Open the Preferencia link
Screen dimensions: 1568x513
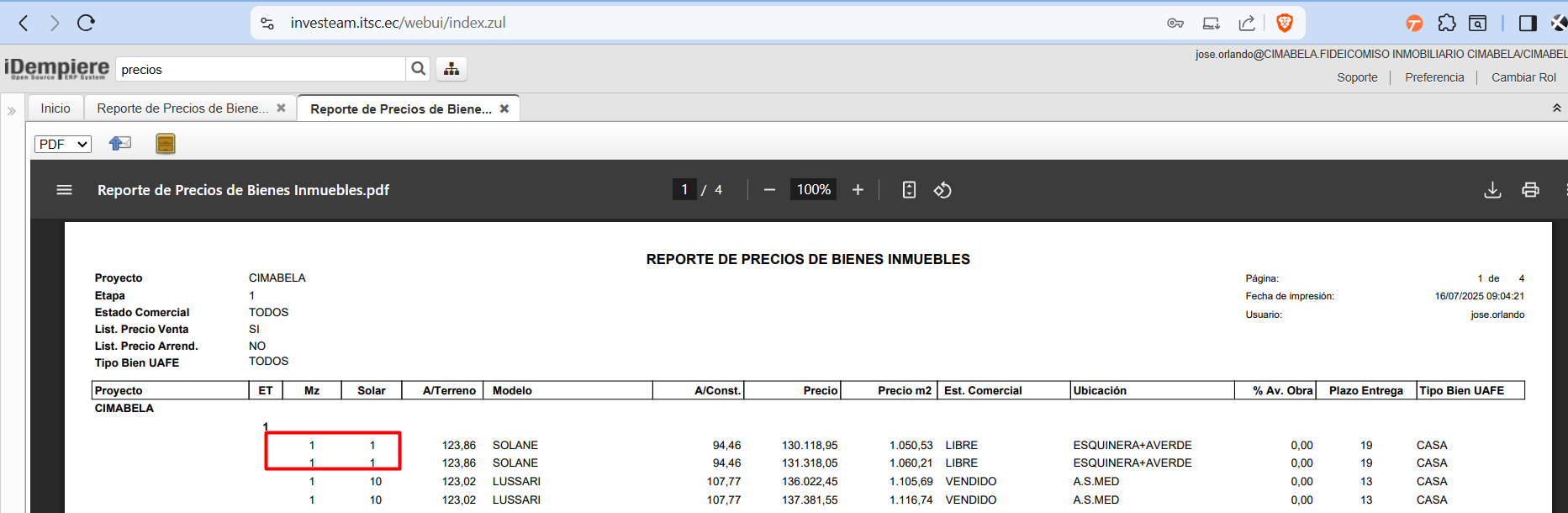[1434, 77]
